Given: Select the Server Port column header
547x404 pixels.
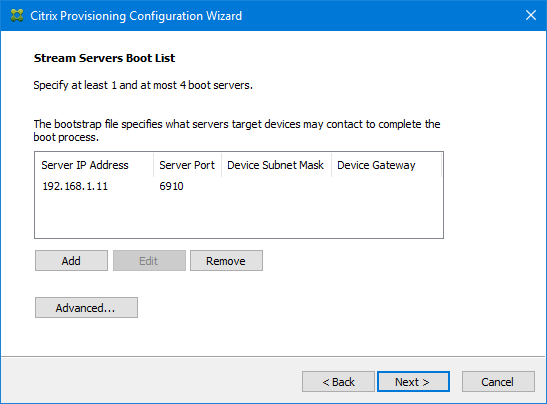Looking at the screenshot, I should [x=187, y=165].
